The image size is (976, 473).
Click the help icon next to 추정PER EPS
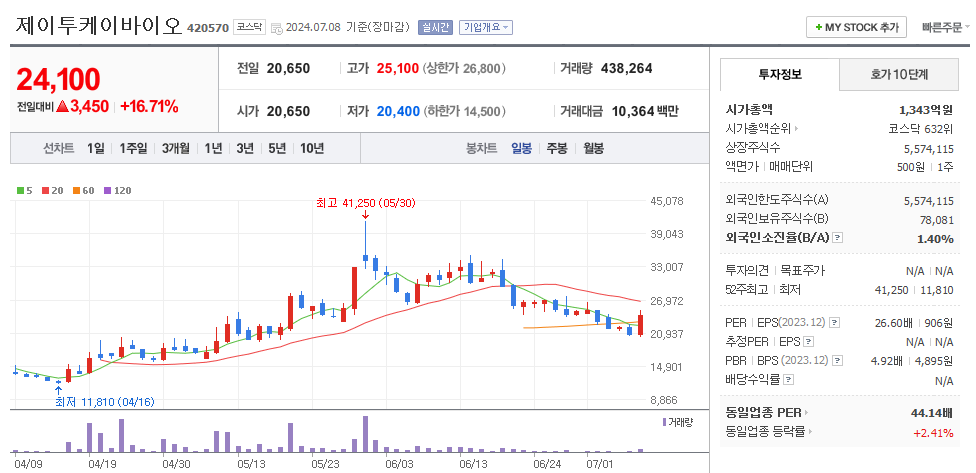pyautogui.click(x=808, y=342)
